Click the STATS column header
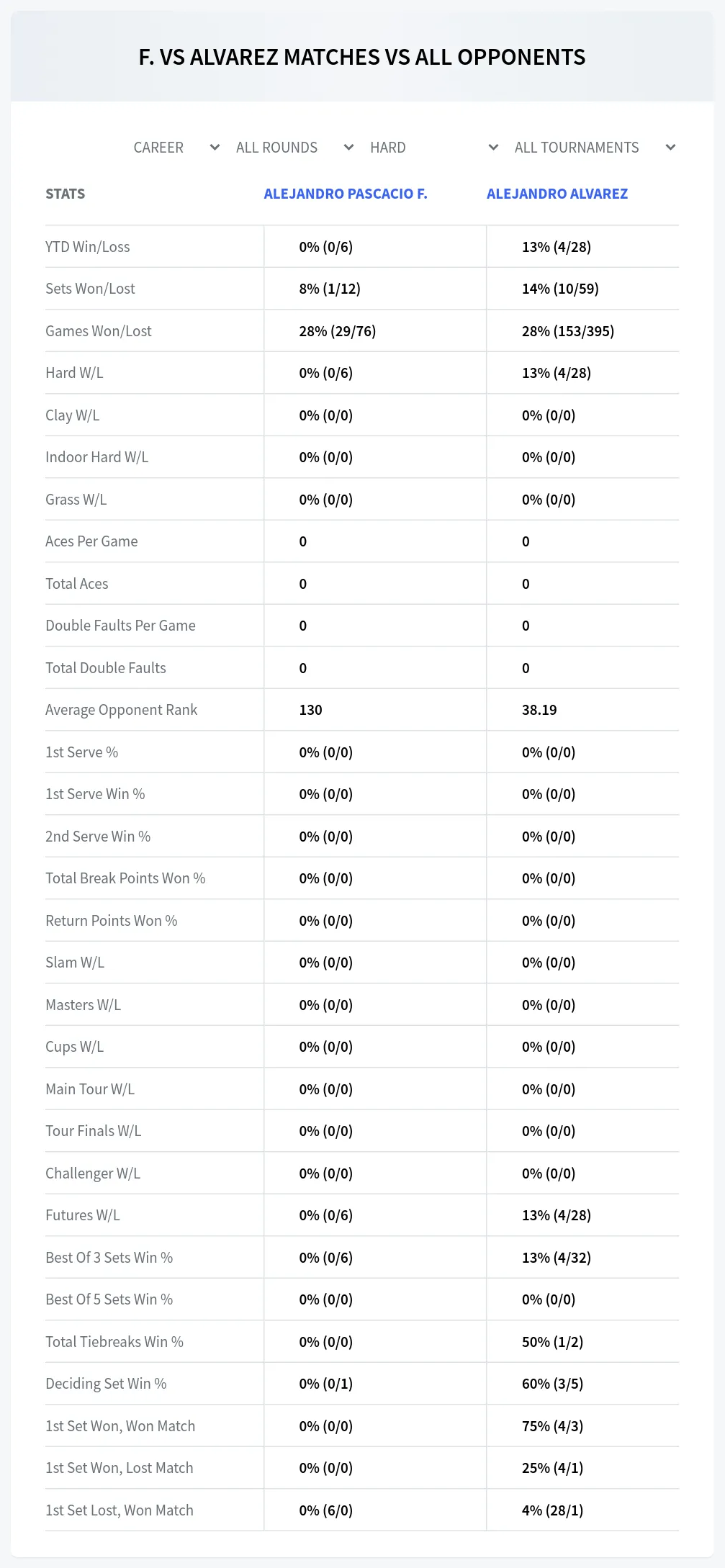This screenshot has width=725, height=1568. [x=66, y=194]
